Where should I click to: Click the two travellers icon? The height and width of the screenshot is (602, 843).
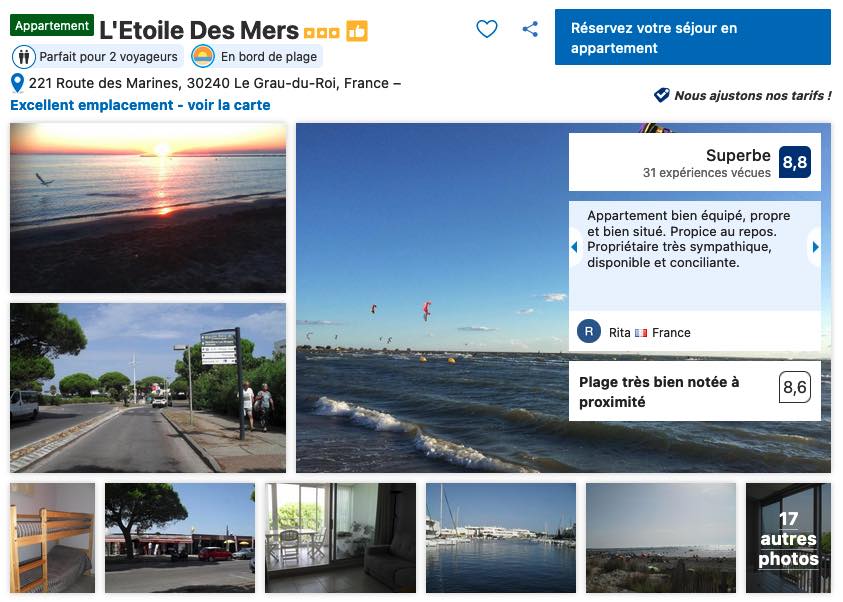point(24,56)
